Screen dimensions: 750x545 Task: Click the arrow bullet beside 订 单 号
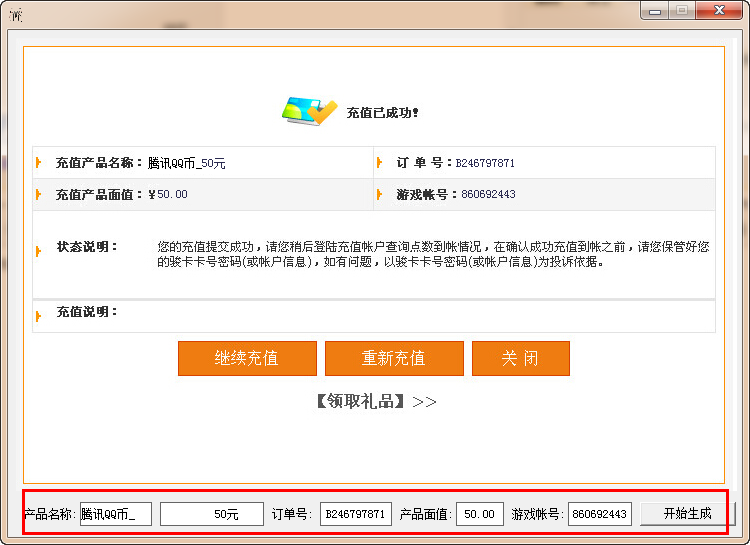[x=379, y=163]
